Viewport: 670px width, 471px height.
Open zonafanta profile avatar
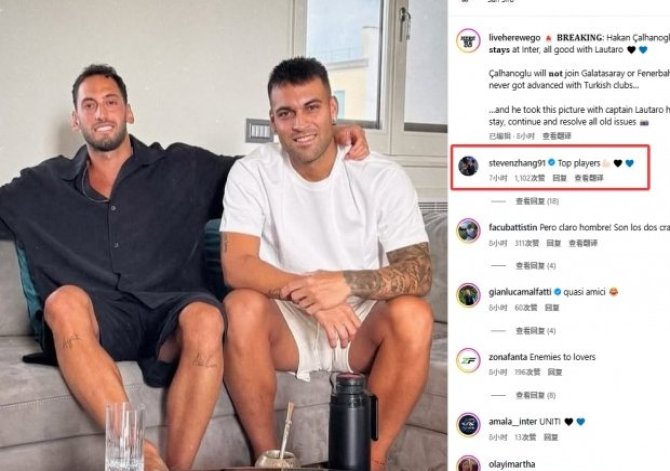point(468,360)
